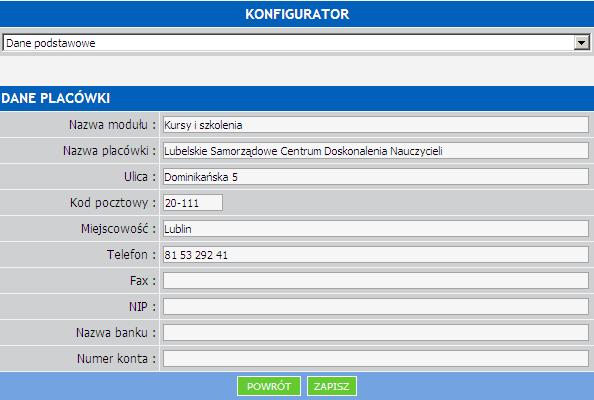Click the "Nazwa placówki :" label

coord(109,151)
